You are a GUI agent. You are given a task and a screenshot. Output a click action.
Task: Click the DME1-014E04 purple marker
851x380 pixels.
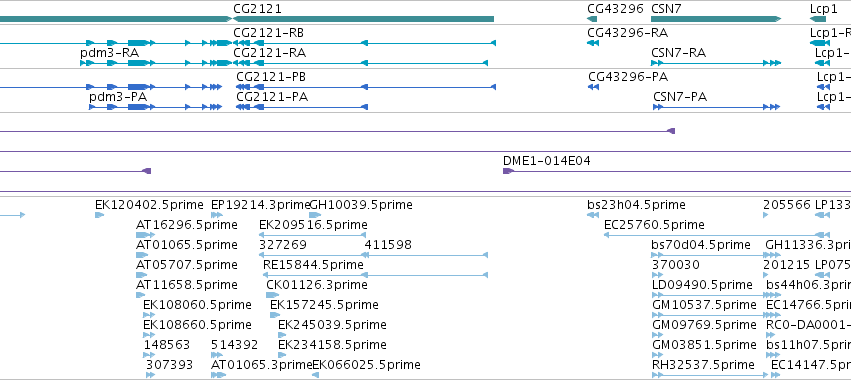(509, 171)
